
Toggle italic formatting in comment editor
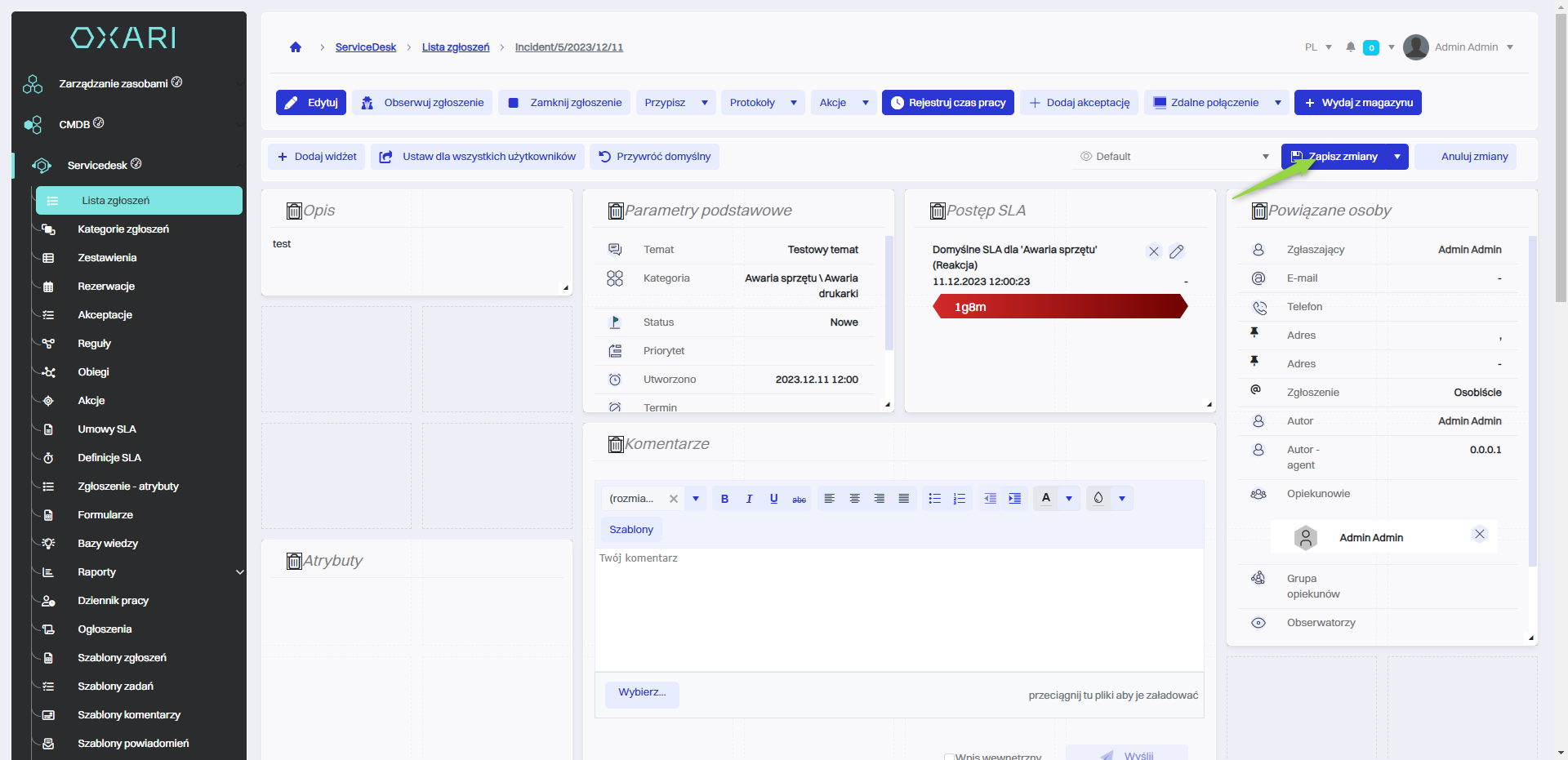(x=749, y=499)
